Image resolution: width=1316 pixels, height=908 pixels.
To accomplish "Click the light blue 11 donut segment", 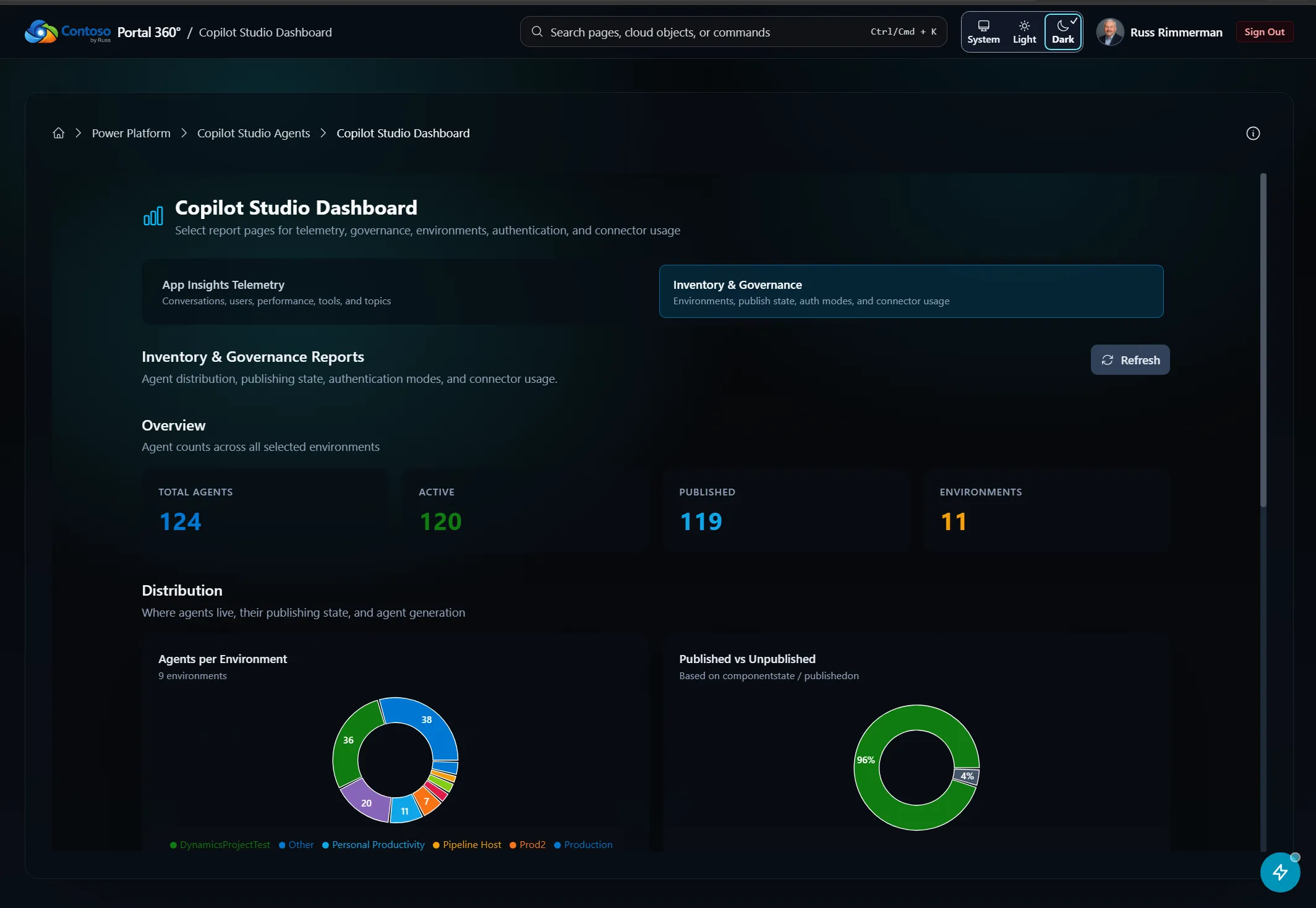I will [x=405, y=810].
